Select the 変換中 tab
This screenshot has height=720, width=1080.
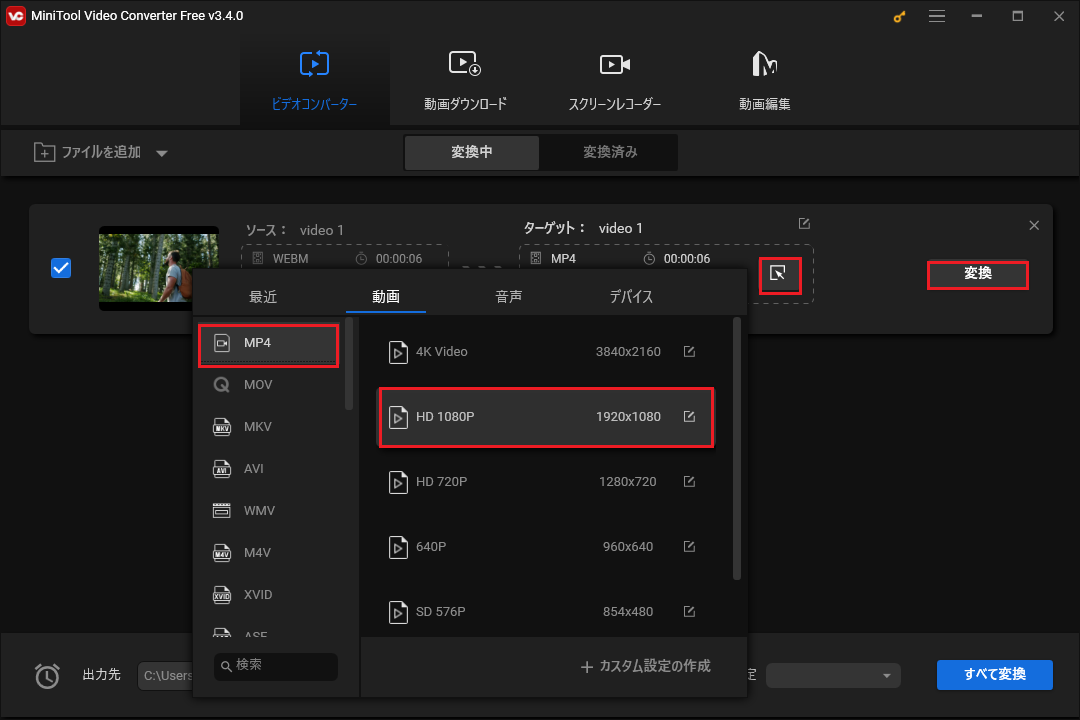point(472,152)
